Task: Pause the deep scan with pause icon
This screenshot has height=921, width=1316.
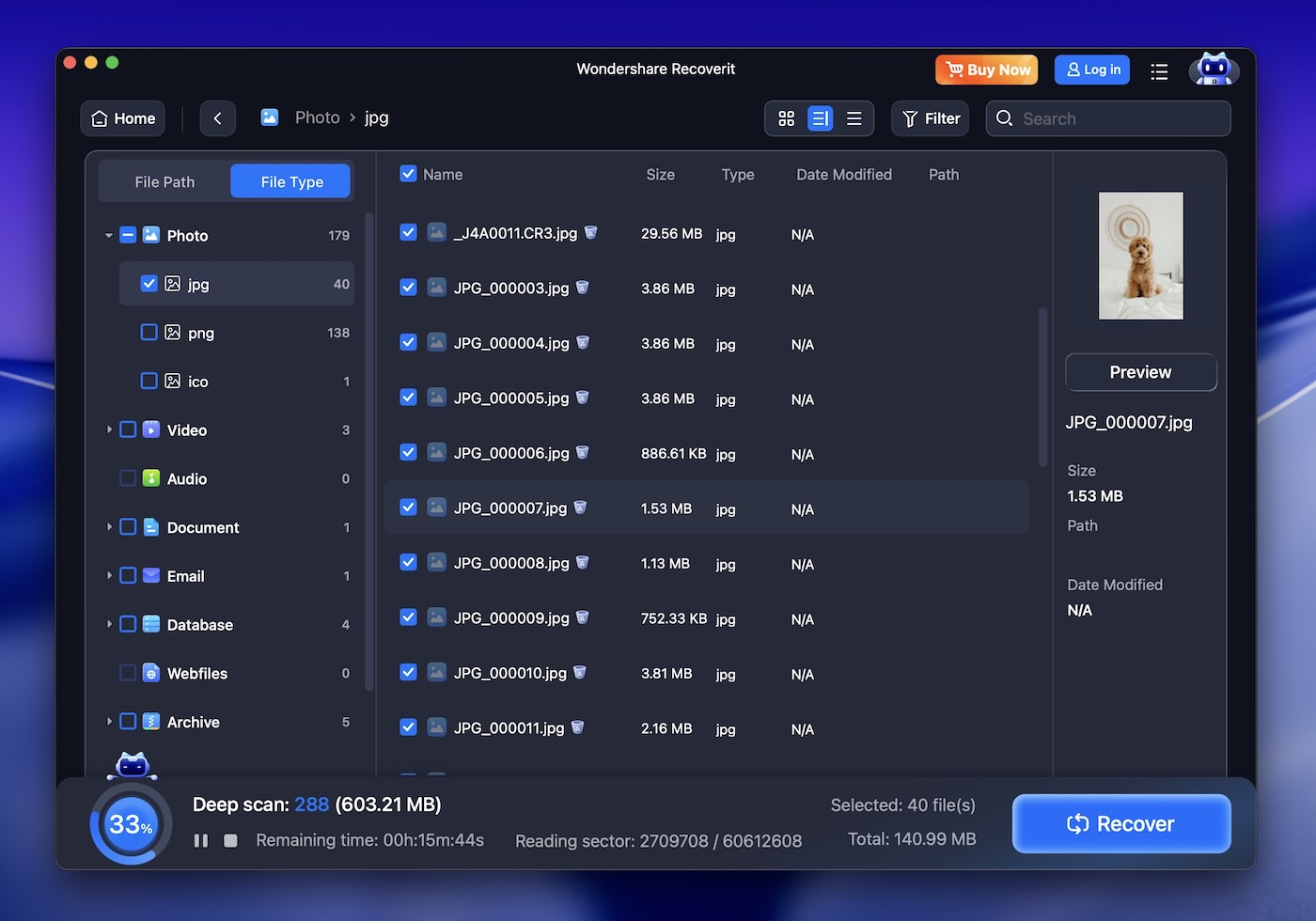Action: point(200,840)
